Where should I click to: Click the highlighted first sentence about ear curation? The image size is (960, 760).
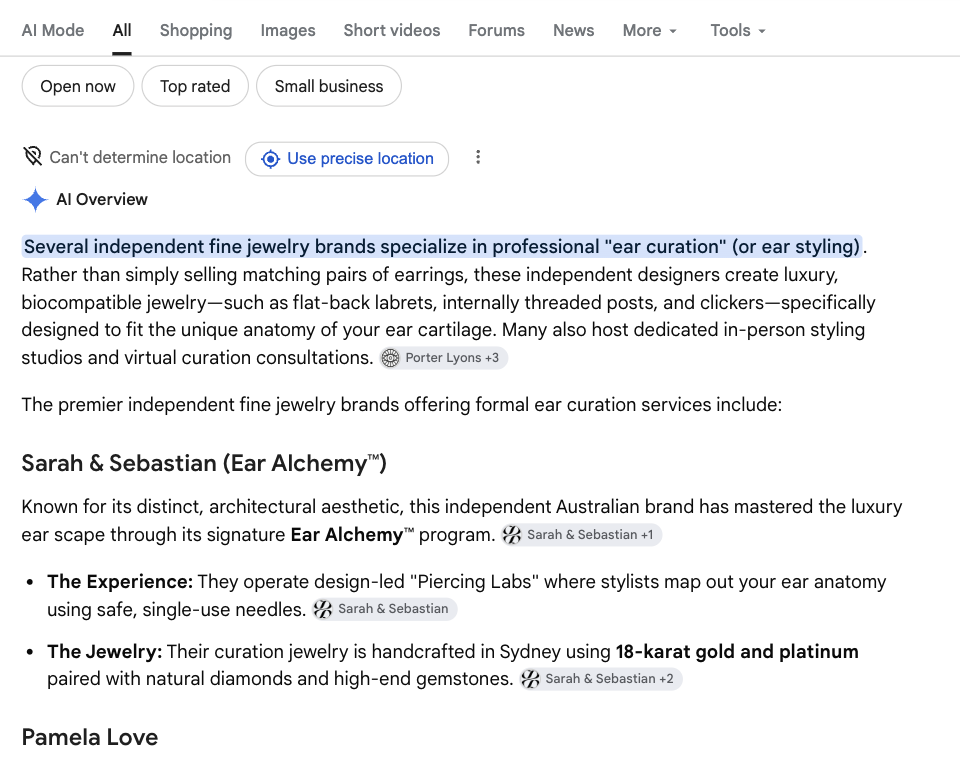click(442, 246)
